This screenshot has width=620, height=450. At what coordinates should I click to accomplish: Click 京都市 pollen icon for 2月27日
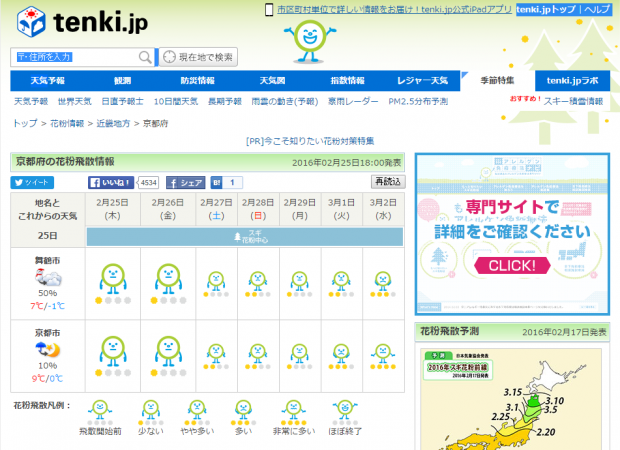(x=216, y=354)
